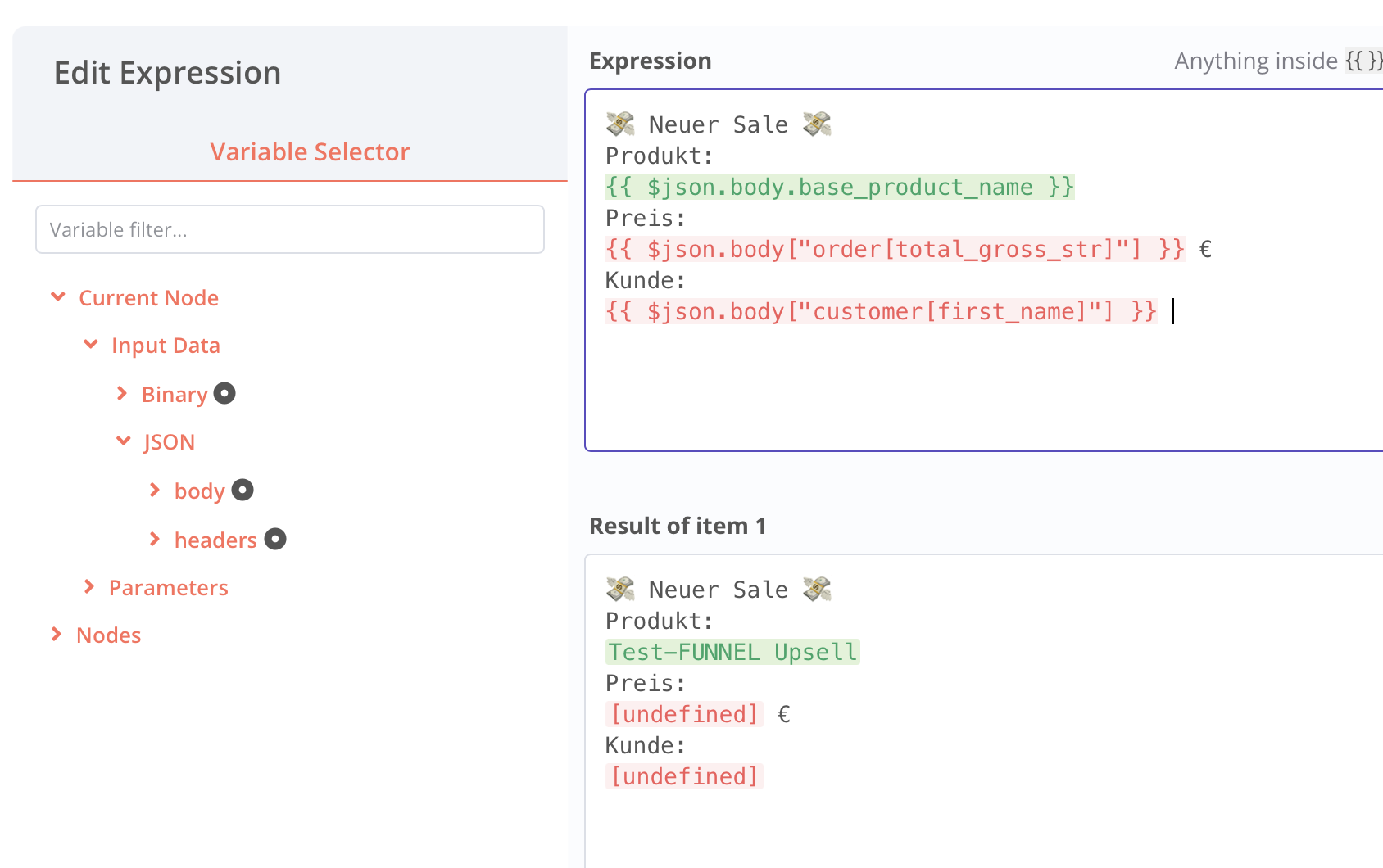Collapse the JSON chevron

[124, 441]
